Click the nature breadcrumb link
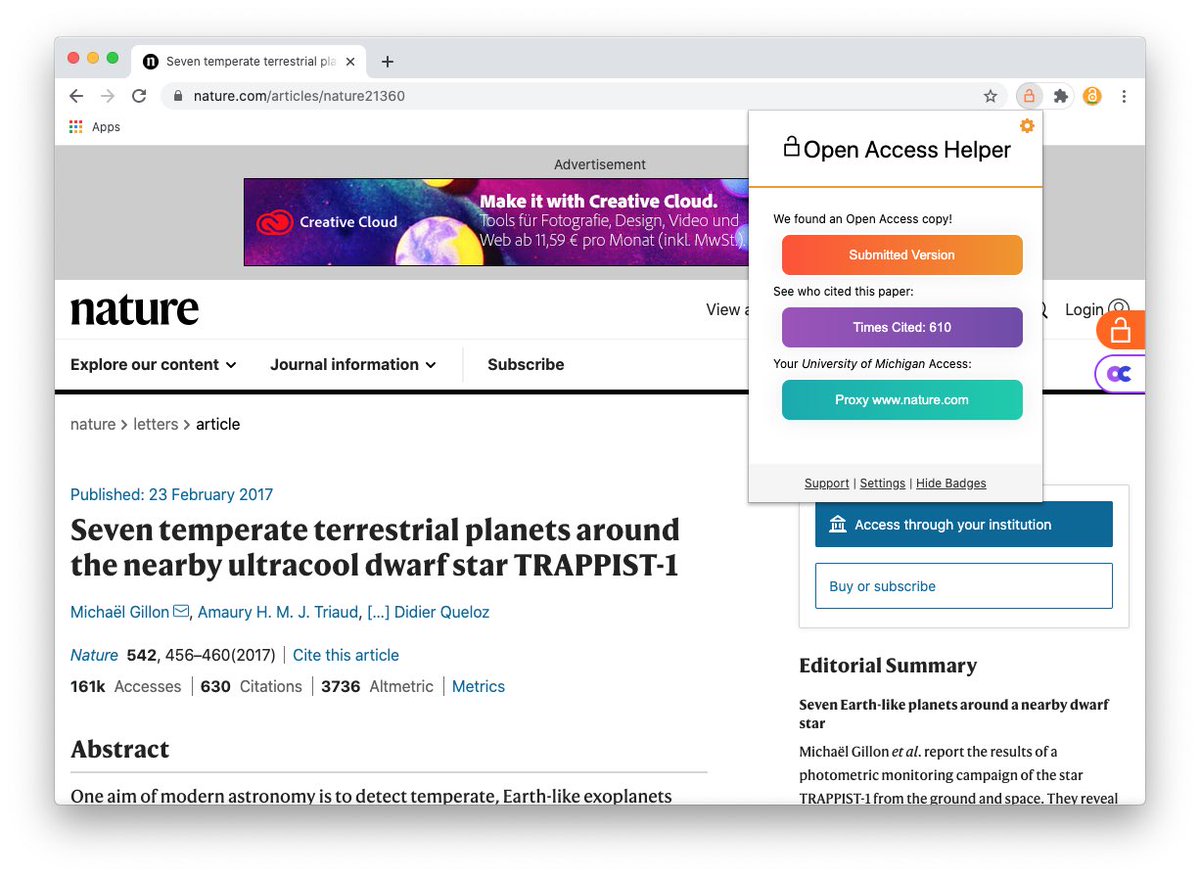 [93, 424]
